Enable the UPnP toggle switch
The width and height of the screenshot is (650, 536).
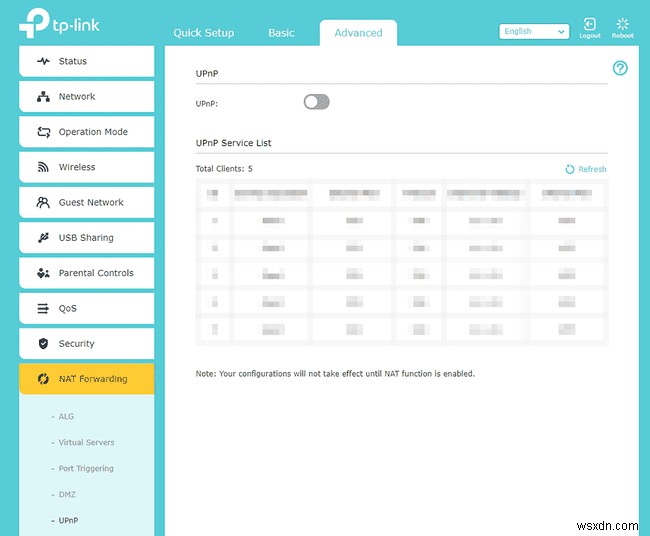click(x=316, y=102)
